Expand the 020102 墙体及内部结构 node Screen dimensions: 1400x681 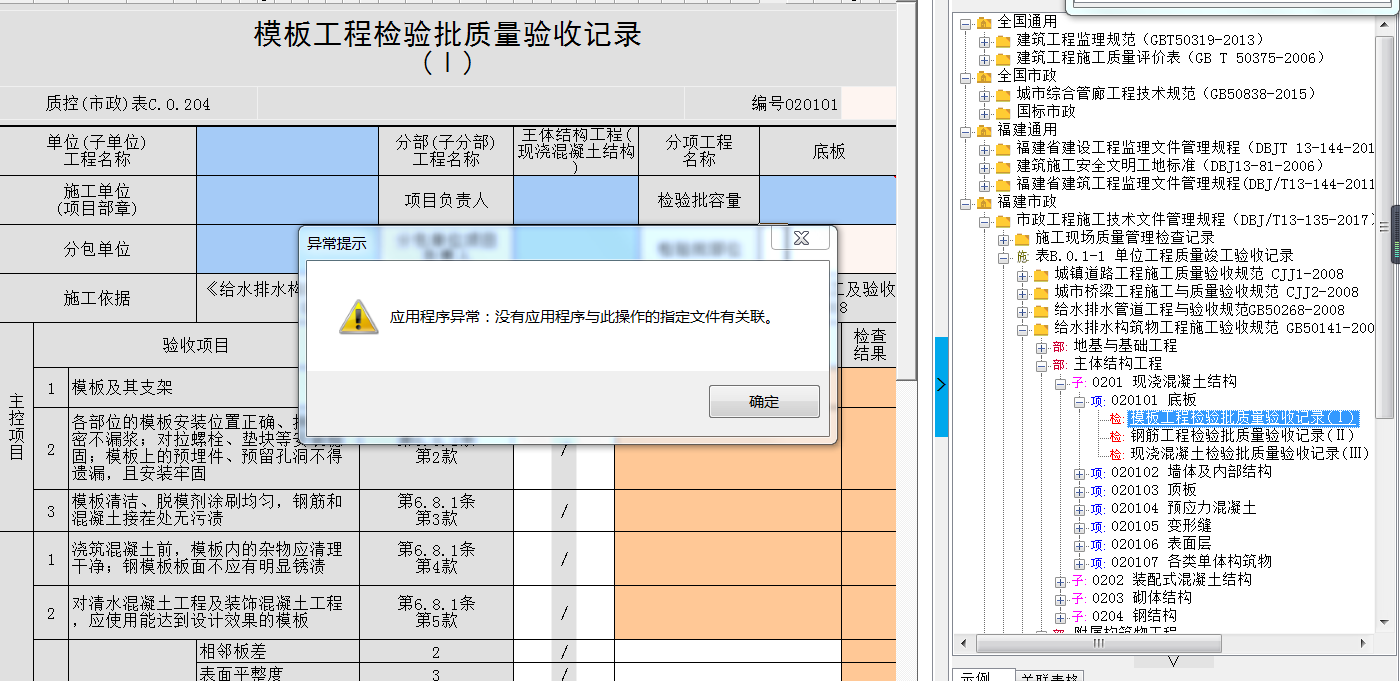pos(1079,473)
